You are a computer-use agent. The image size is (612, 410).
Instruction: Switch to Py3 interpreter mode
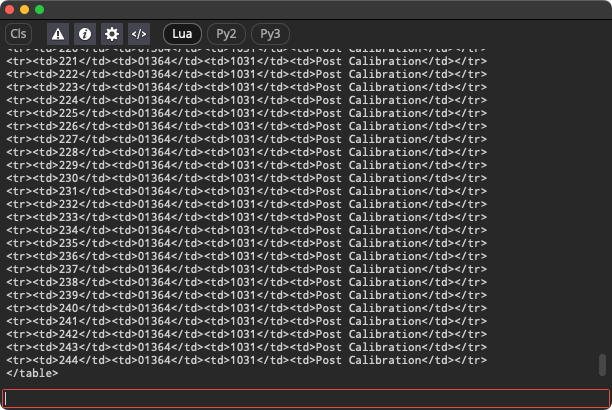click(x=270, y=34)
